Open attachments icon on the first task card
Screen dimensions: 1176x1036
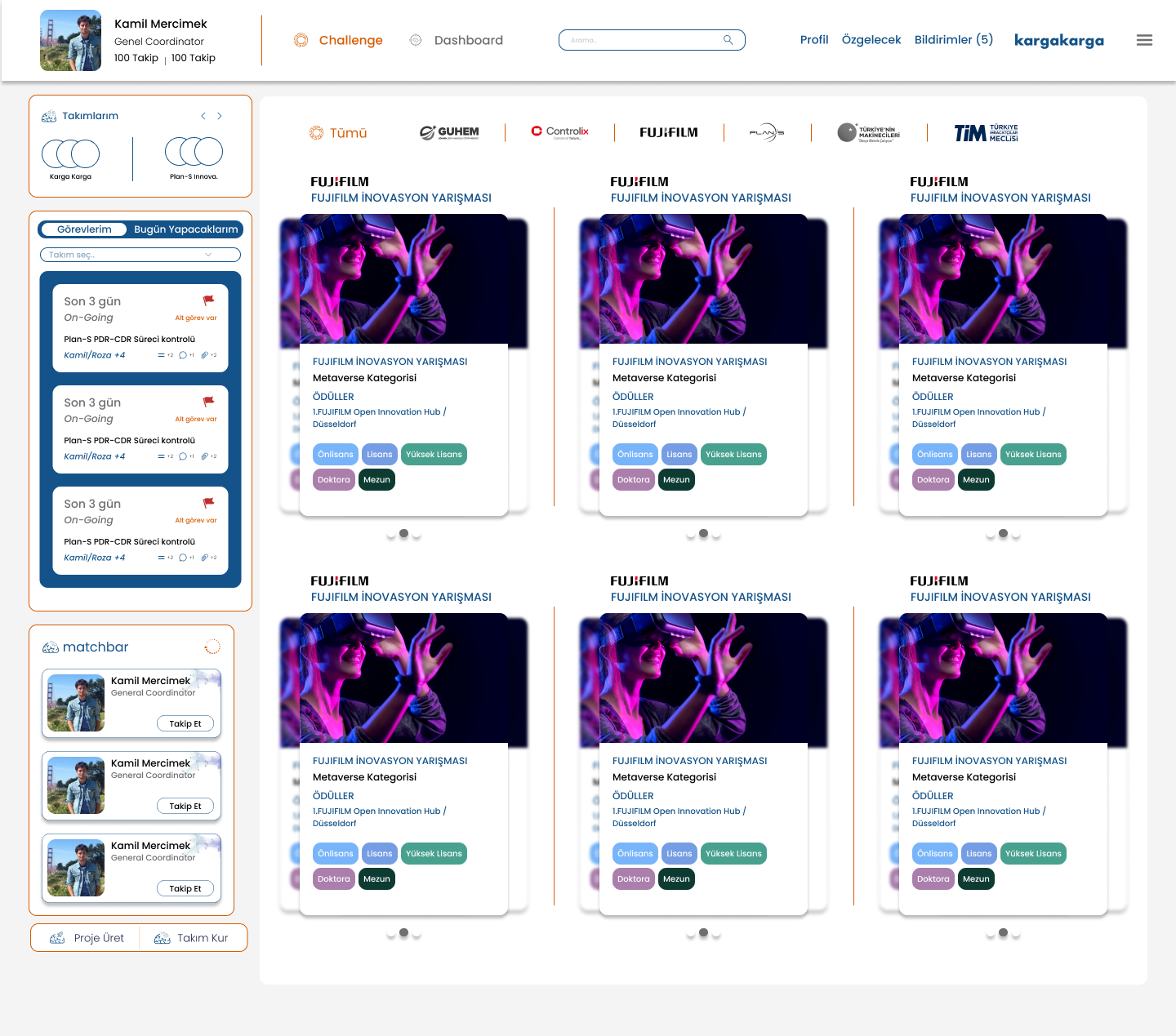(x=204, y=355)
